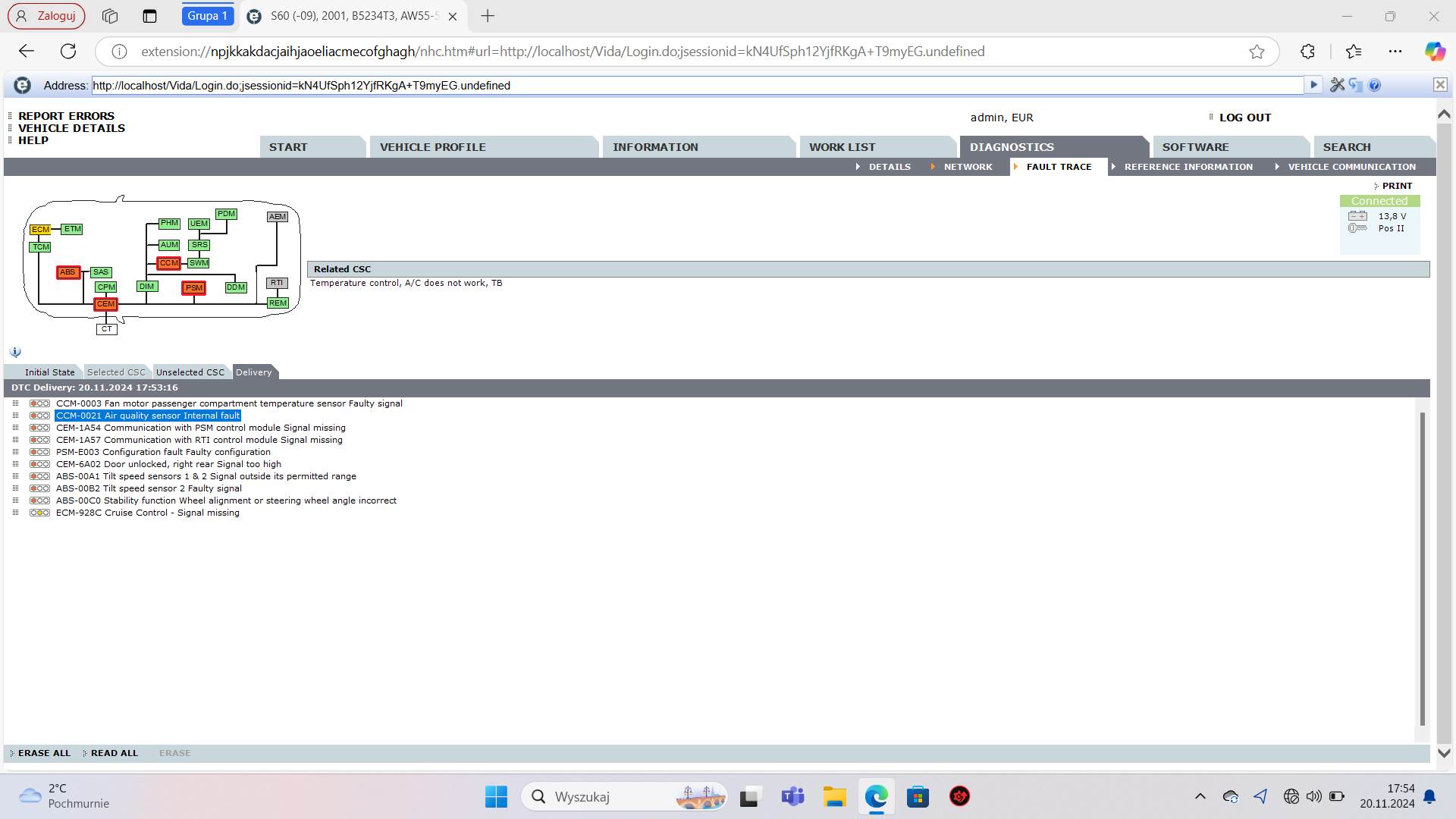Click ERASE ALL button
The height and width of the screenshot is (819, 1456).
[x=44, y=753]
